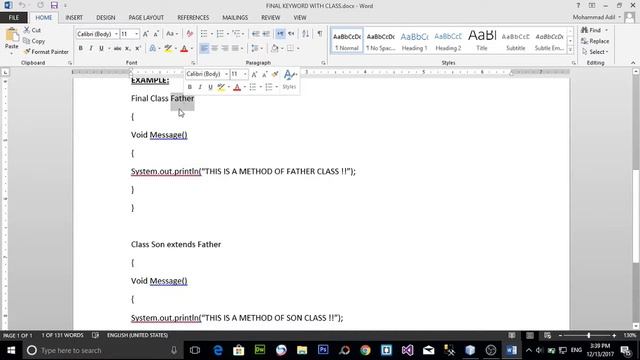The height and width of the screenshot is (360, 640).
Task: Switch to the PAGE LAYOUT tab
Action: coord(146,18)
